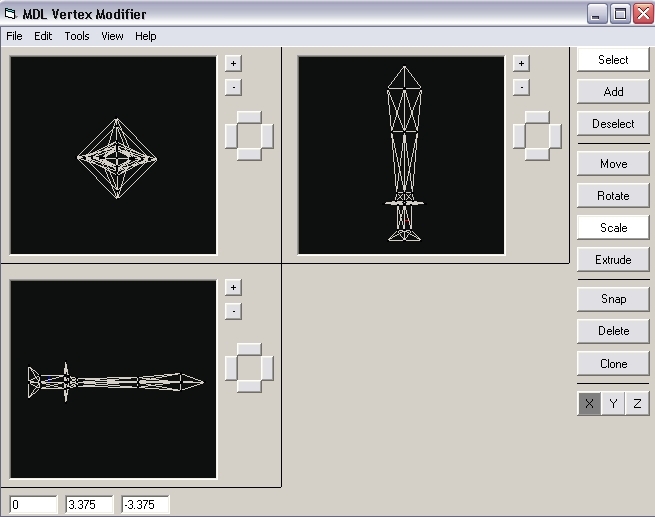Click the Snap button
Viewport: 655px width, 517px height.
click(x=613, y=299)
